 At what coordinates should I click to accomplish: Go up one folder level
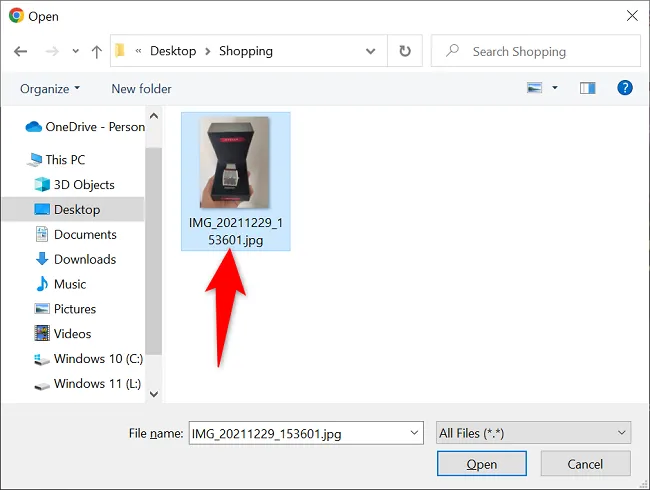coord(97,51)
